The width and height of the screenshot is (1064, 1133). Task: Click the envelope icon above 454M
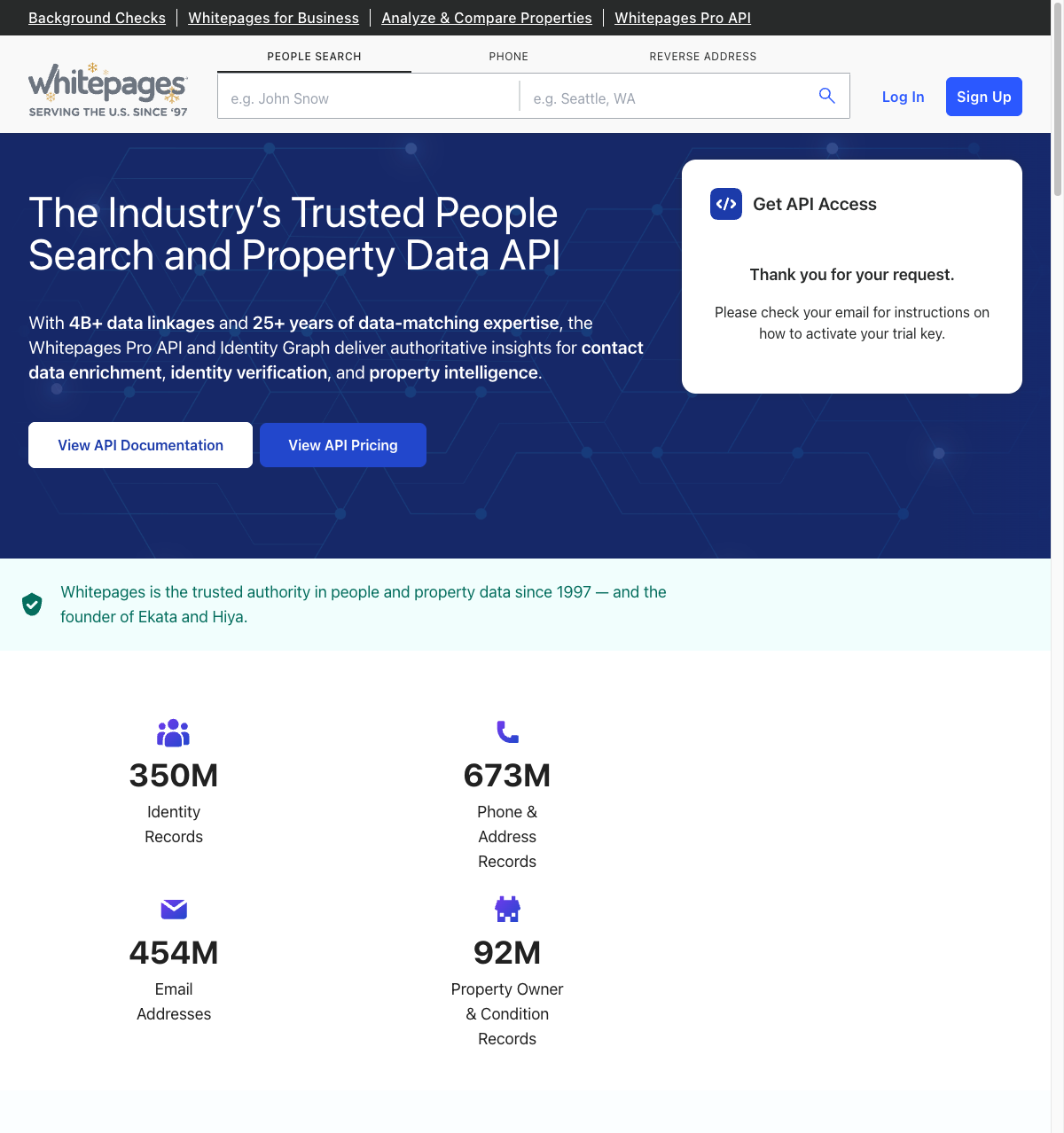point(174,909)
